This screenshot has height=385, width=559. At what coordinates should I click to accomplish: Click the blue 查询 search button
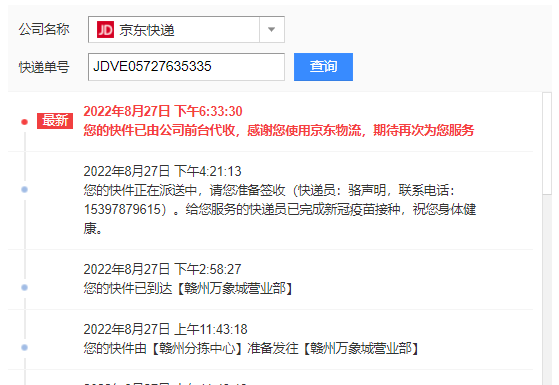coord(323,67)
